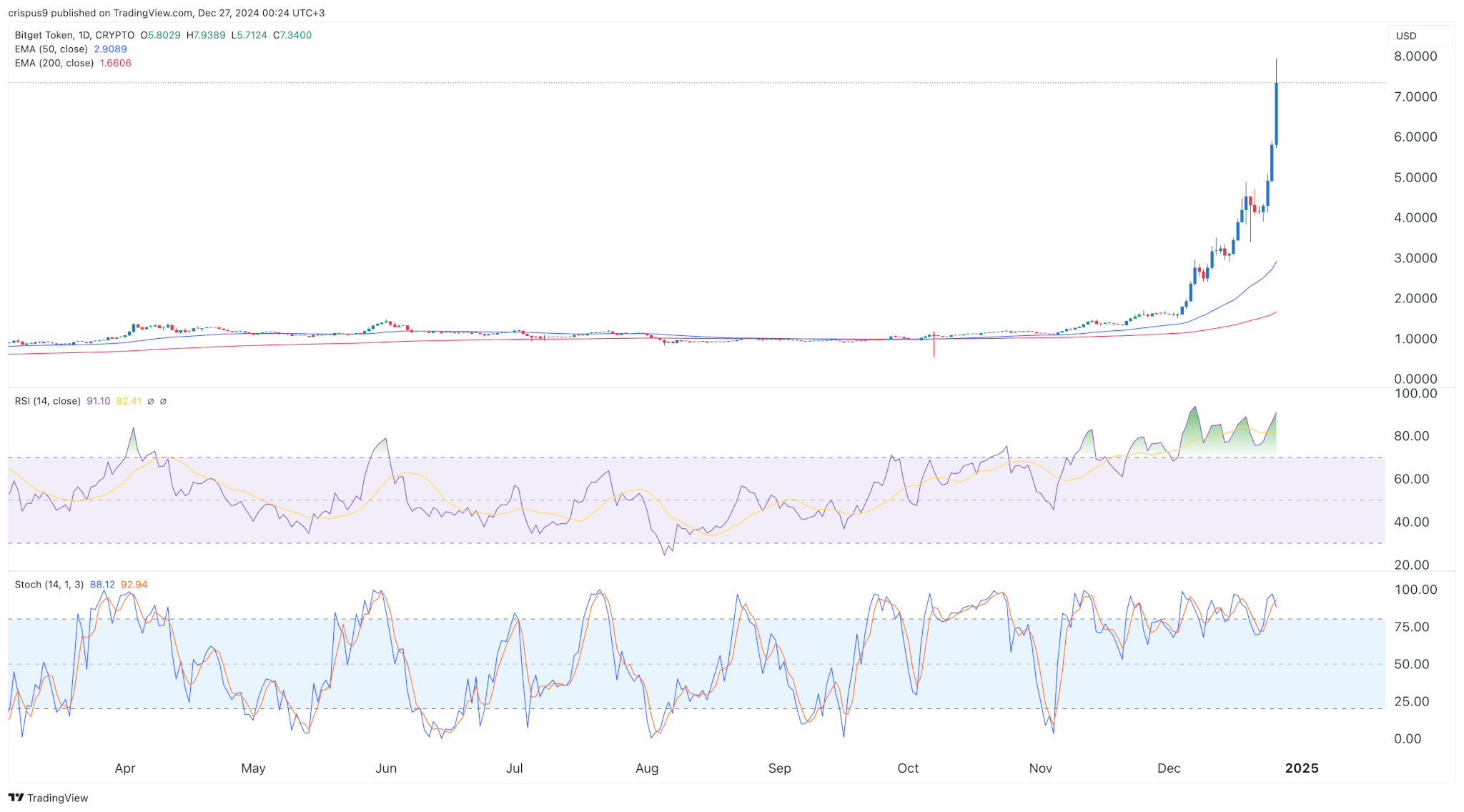Click the tall blue latest candlestick
Viewport: 1464px width, 812px height.
click(x=1276, y=114)
